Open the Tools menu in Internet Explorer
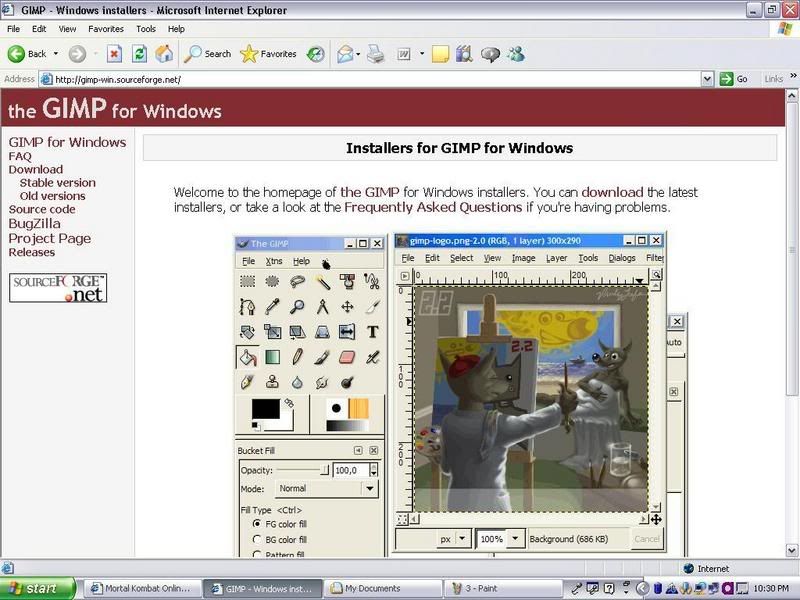Viewport: 800px width, 600px height. (146, 29)
